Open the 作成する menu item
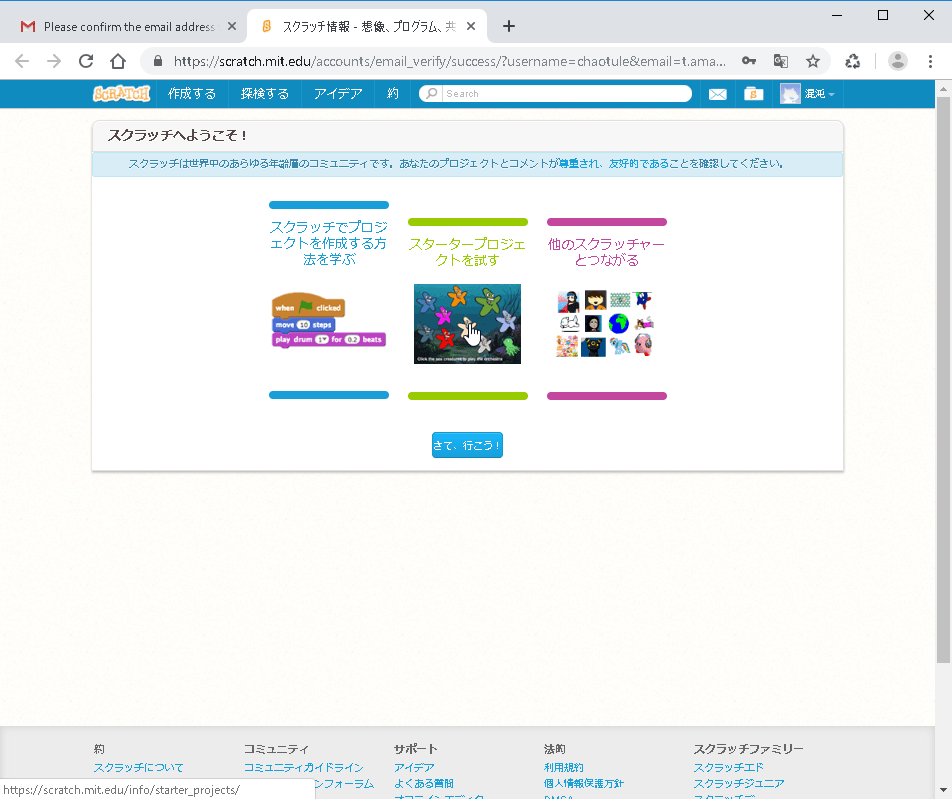This screenshot has height=799, width=952. coord(192,94)
